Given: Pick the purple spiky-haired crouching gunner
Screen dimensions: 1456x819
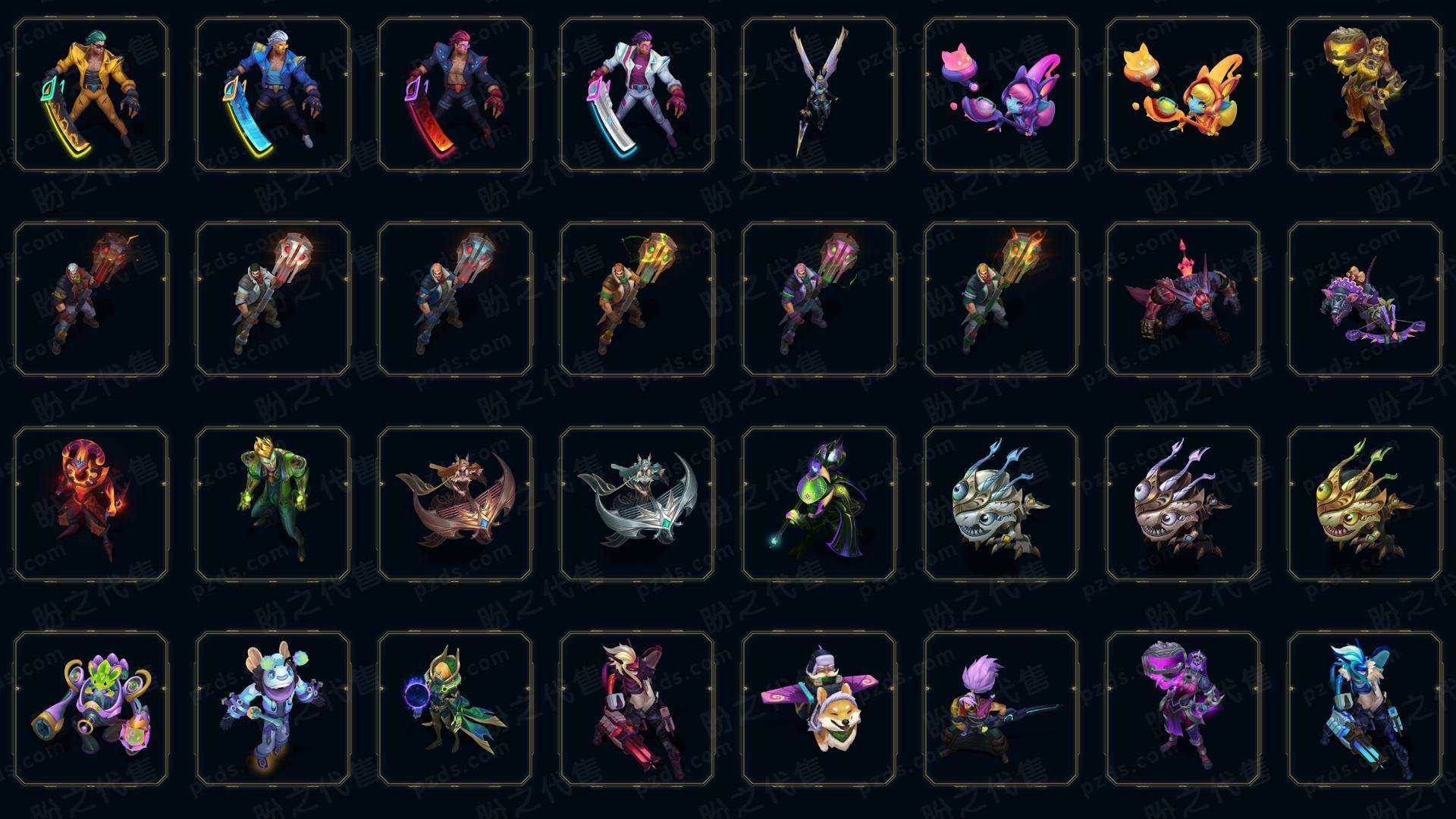Looking at the screenshot, I should 1001,708.
